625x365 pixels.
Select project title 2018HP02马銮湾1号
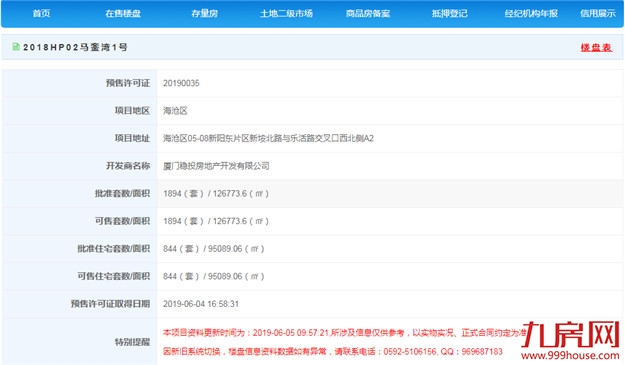coord(75,47)
